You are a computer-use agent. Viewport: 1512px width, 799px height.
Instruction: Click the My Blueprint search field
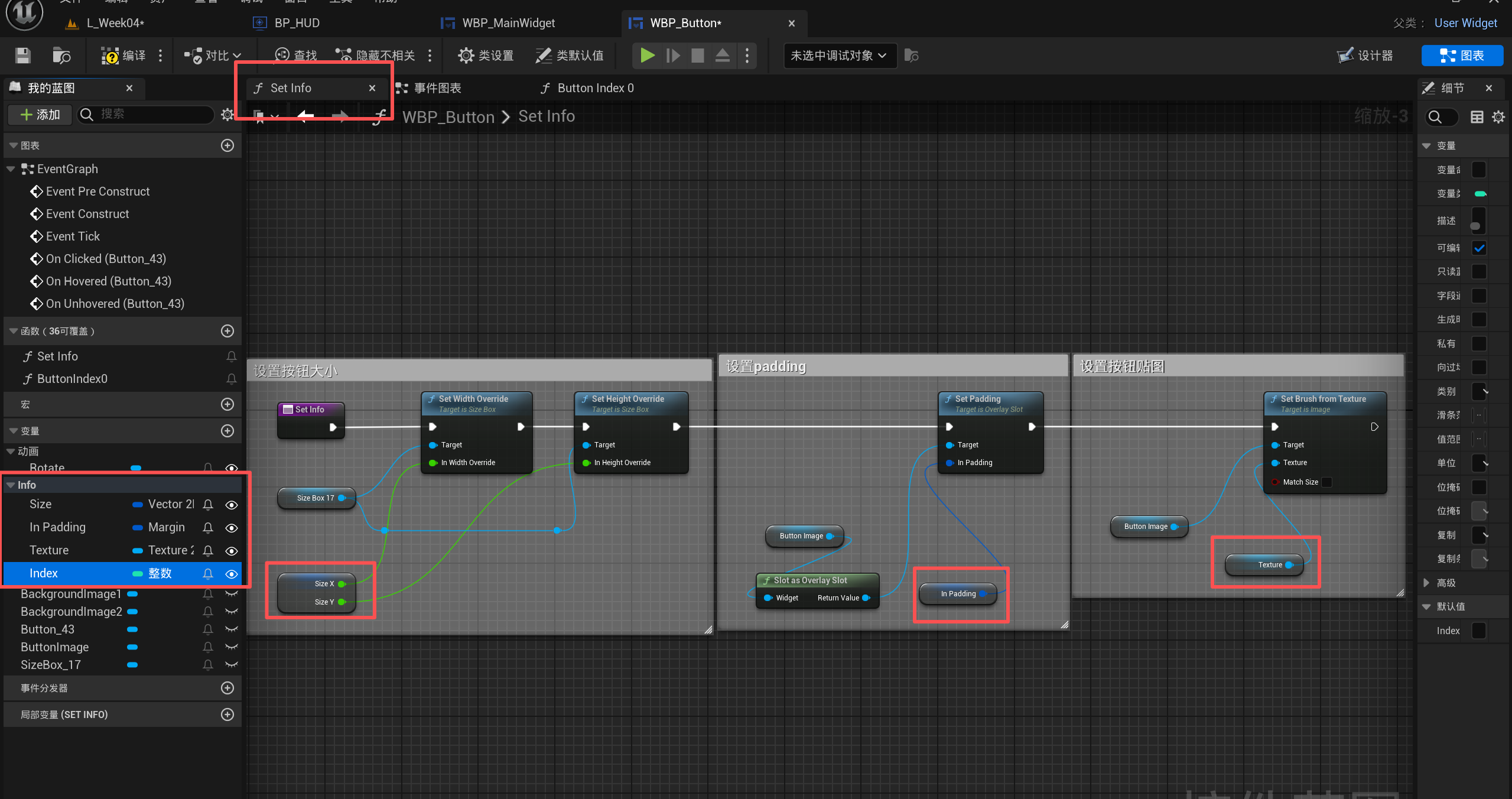point(145,114)
